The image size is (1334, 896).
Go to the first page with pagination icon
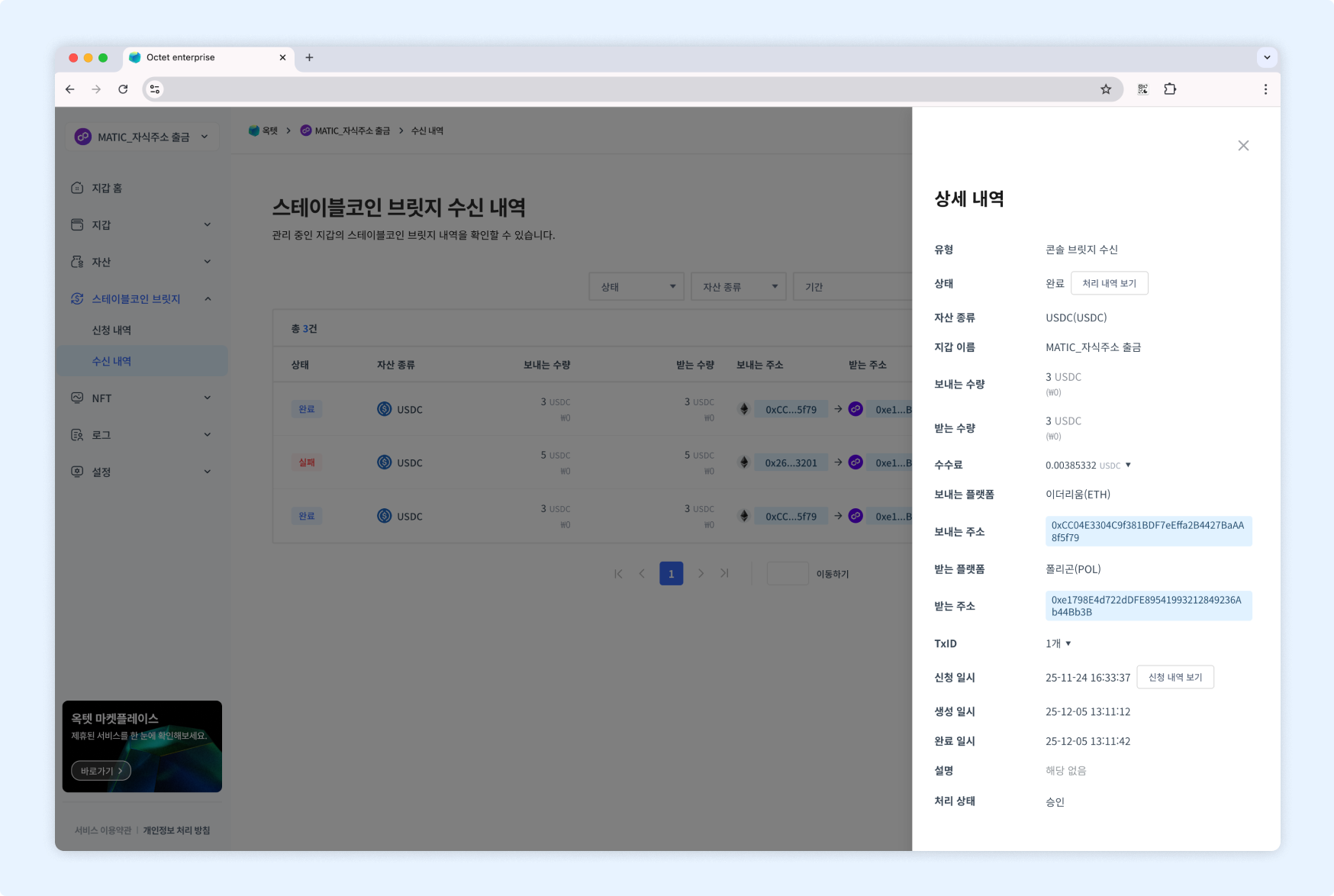[618, 573]
